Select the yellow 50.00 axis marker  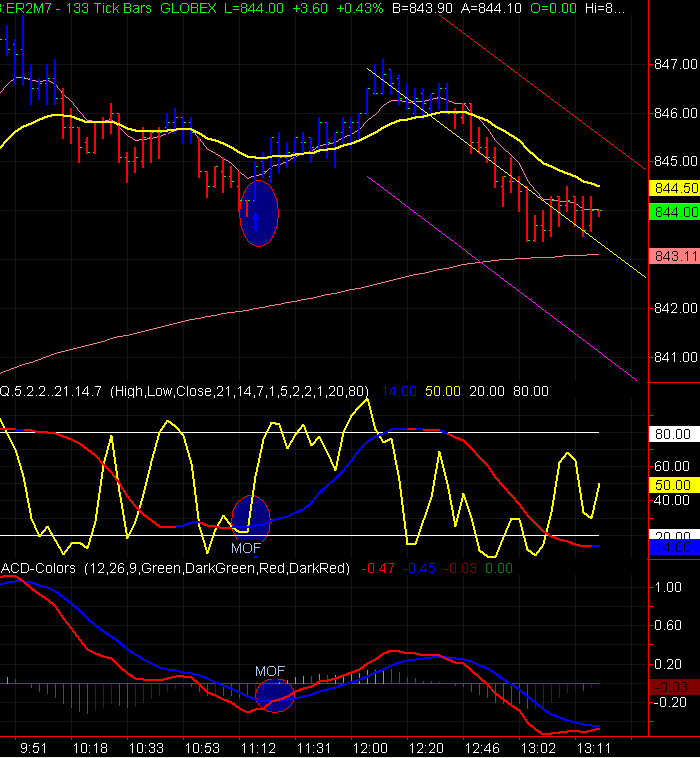click(x=674, y=485)
